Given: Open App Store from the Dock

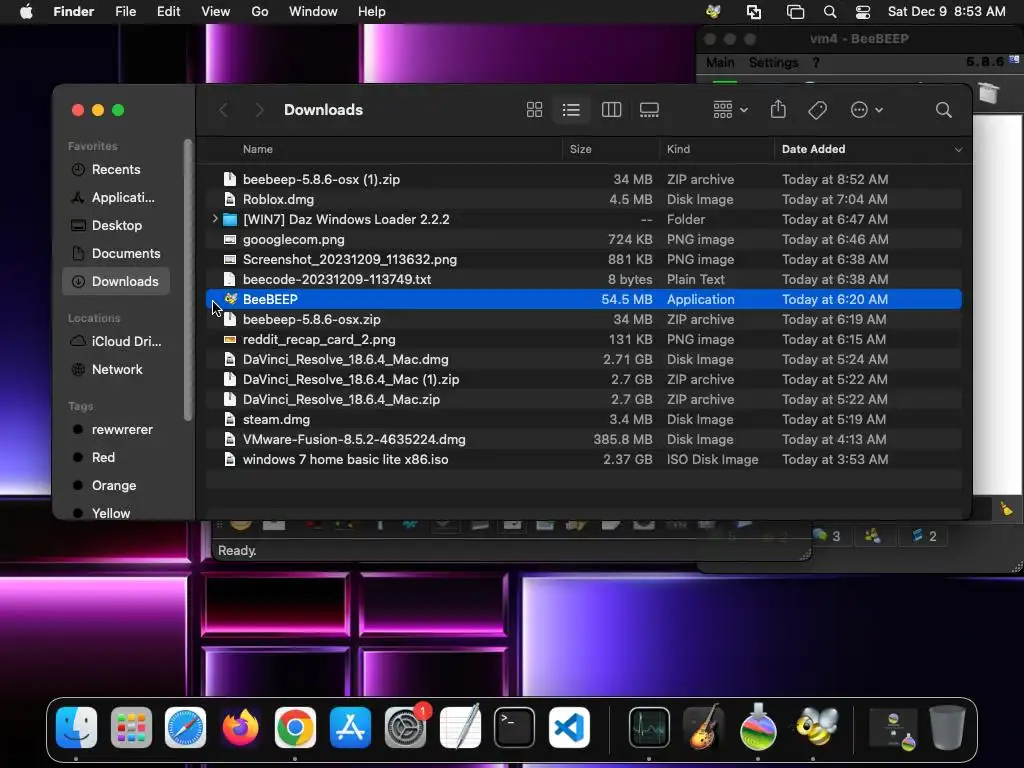Looking at the screenshot, I should [350, 728].
